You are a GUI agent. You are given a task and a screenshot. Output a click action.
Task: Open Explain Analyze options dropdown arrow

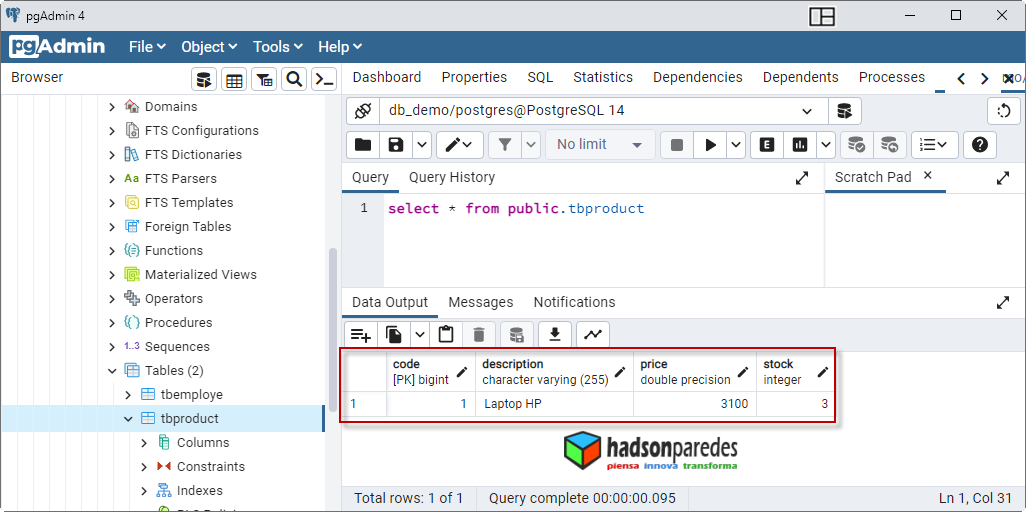click(826, 145)
